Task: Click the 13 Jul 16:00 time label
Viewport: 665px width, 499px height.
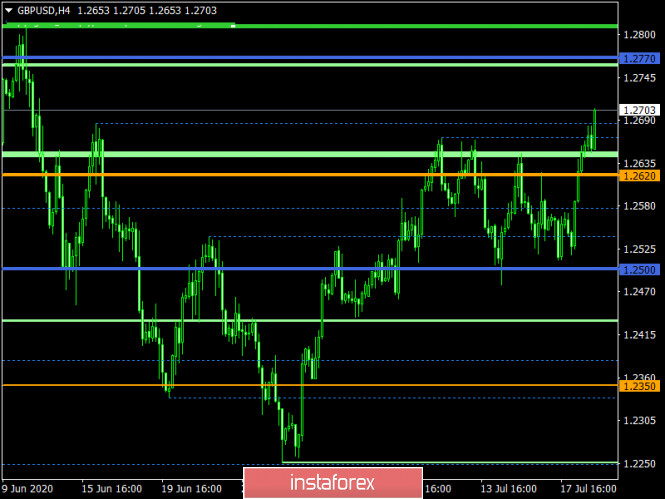Action: (510, 490)
